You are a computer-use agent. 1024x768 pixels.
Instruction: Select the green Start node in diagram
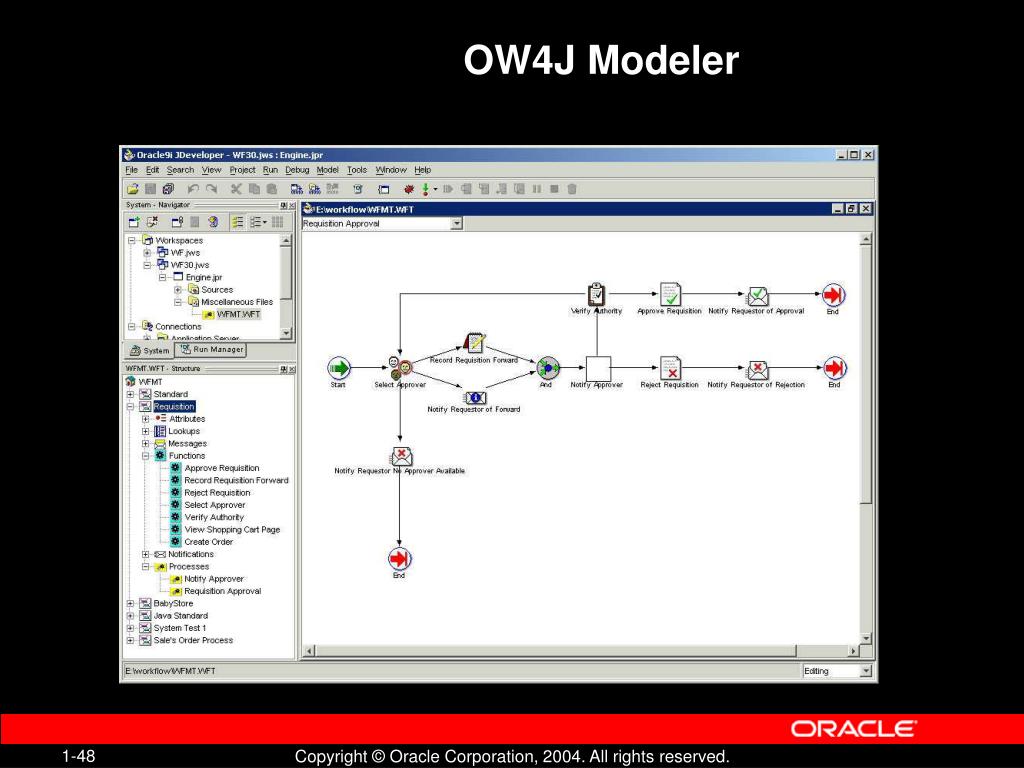[x=338, y=368]
